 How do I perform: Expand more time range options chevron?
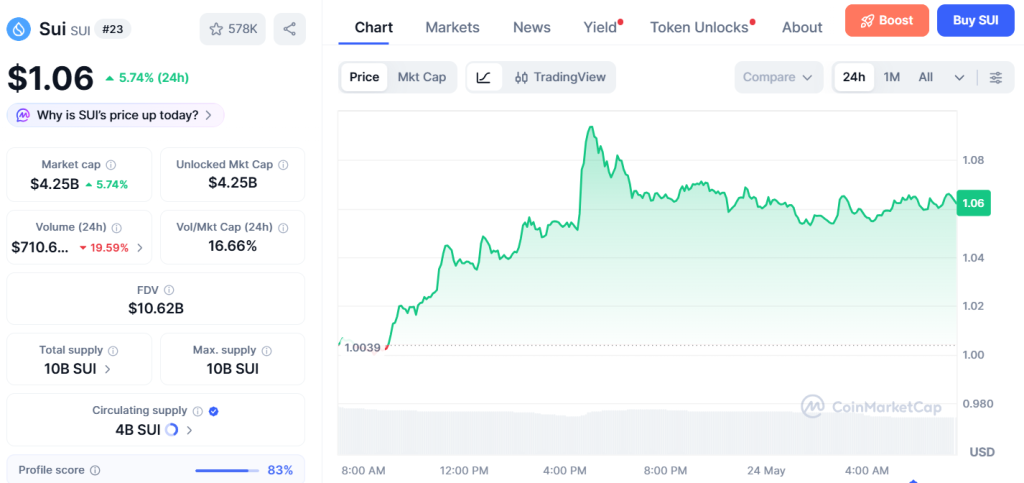click(959, 78)
